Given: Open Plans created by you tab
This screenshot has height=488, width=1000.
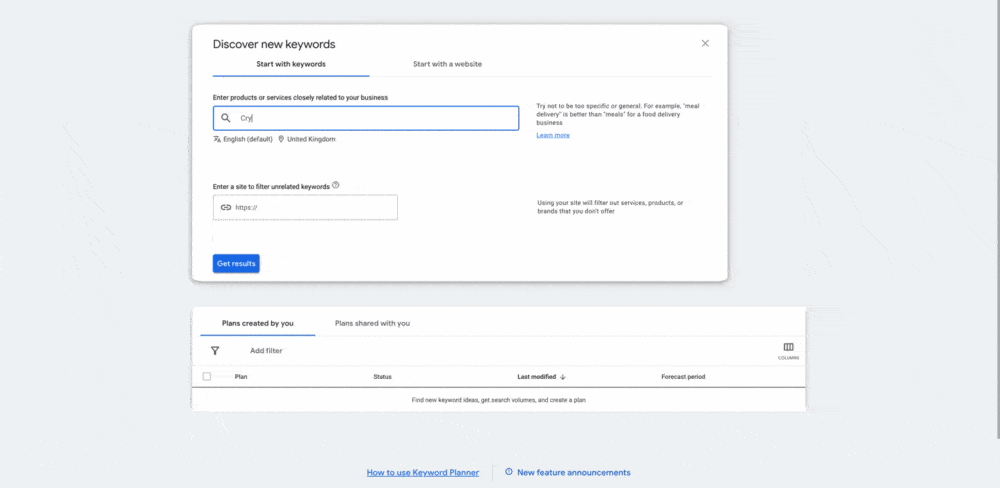Looking at the screenshot, I should click(258, 323).
